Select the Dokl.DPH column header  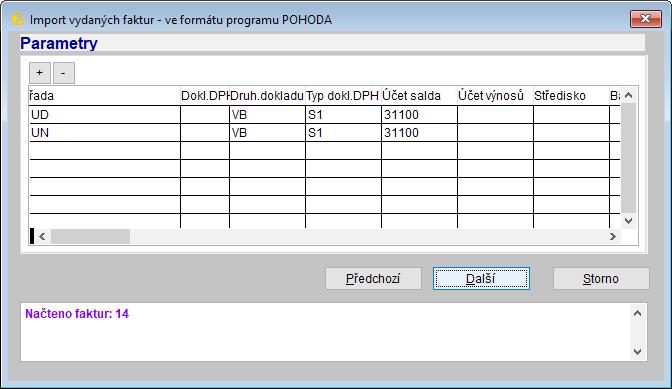pyautogui.click(x=205, y=96)
